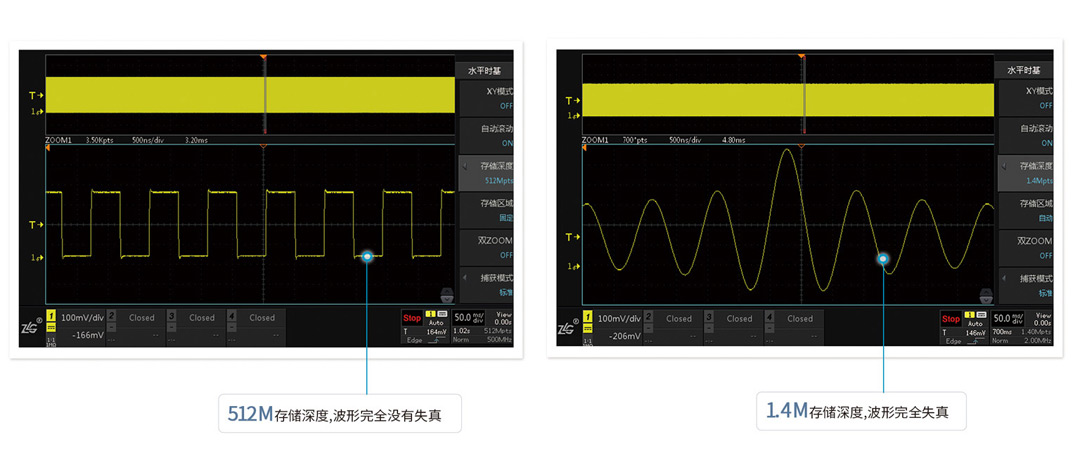Image resolution: width=1080 pixels, height=463 pixels.
Task: Click channel 2 number box on left scope
Action: (112, 316)
